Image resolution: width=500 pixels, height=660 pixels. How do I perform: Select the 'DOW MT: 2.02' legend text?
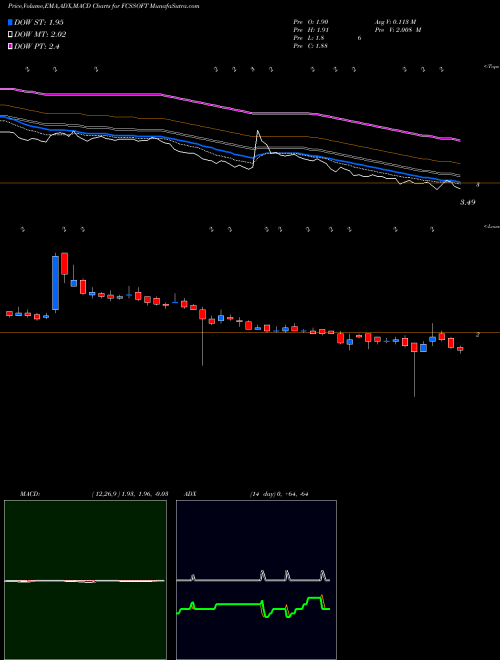pos(40,35)
